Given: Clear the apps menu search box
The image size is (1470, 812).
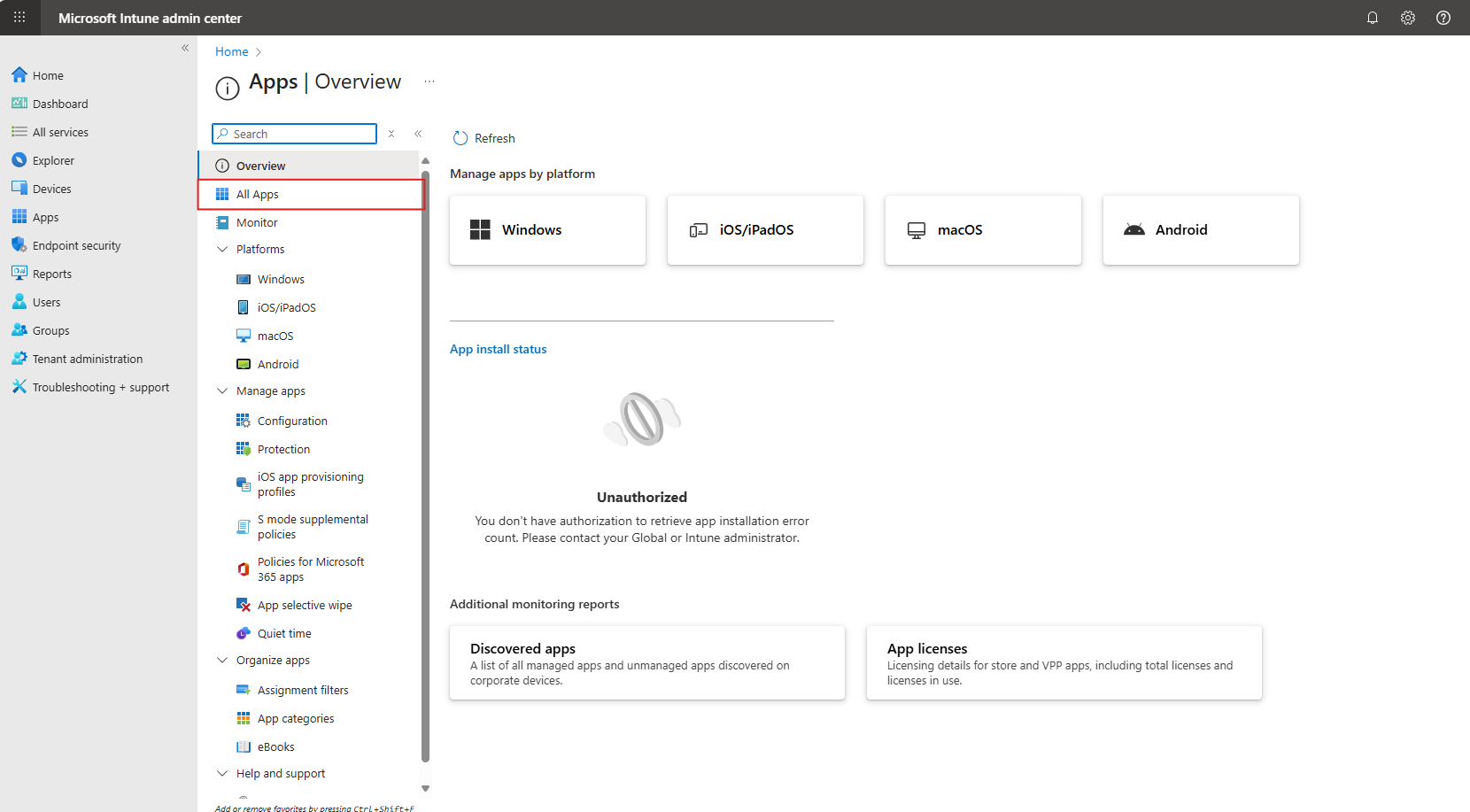Looking at the screenshot, I should click(391, 134).
